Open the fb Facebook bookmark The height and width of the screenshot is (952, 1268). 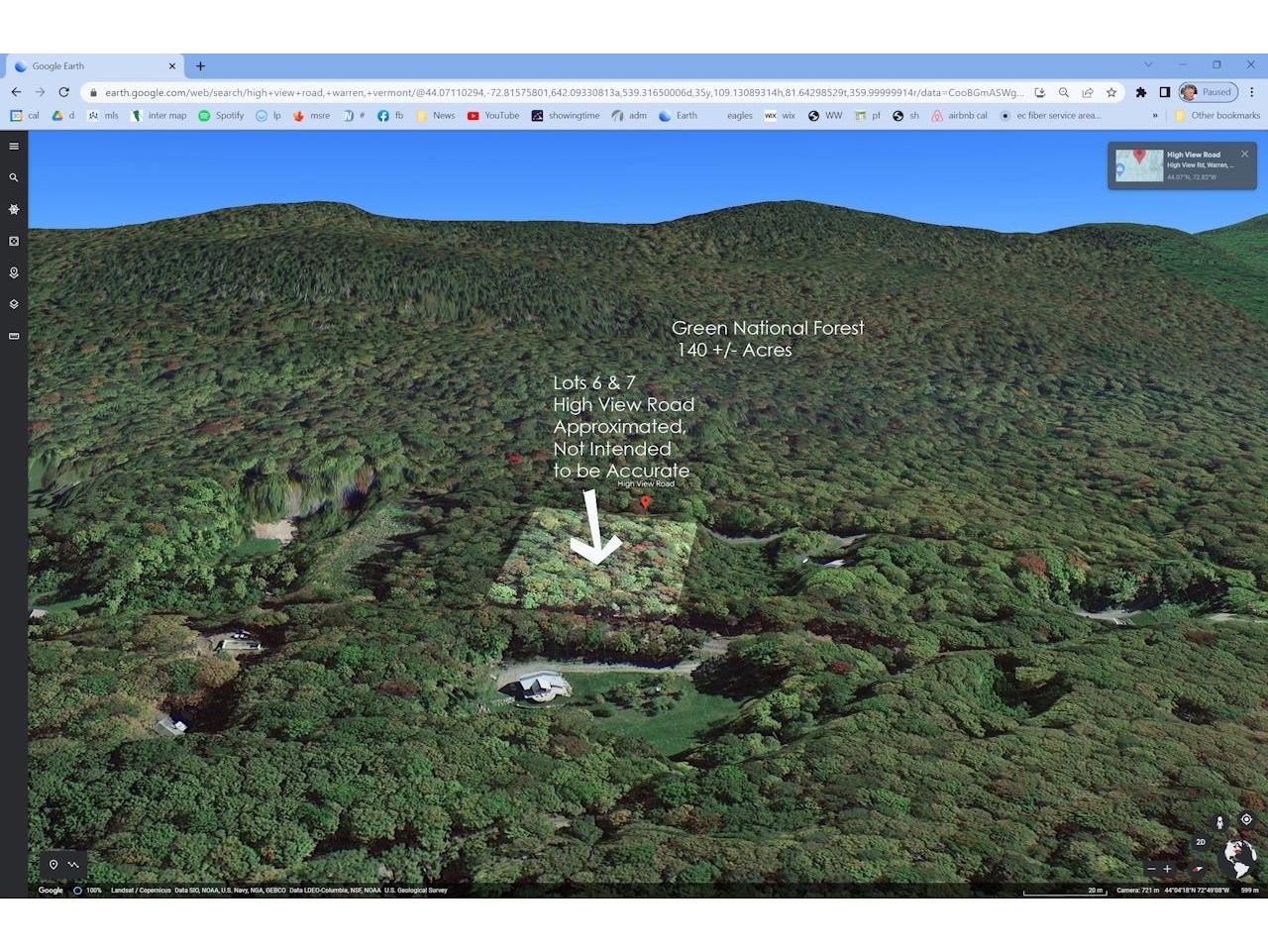[x=390, y=116]
